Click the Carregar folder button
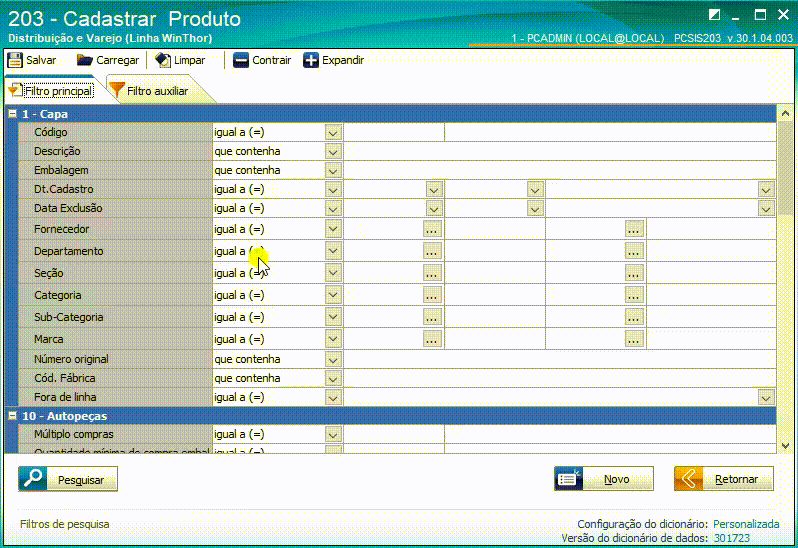Screen dimensions: 798x548 (x=108, y=60)
